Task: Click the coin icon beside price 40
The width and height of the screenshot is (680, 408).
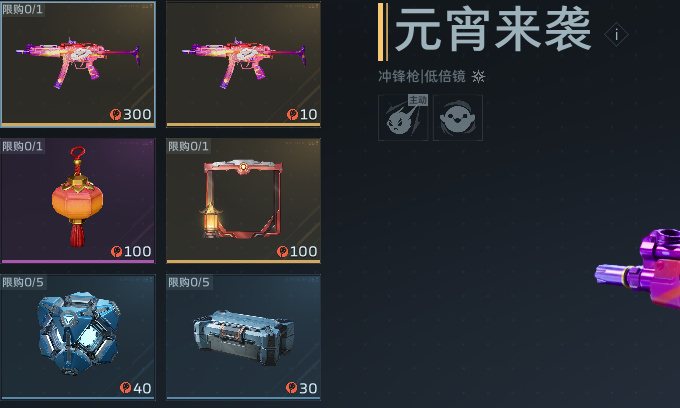Action: pyautogui.click(x=125, y=388)
